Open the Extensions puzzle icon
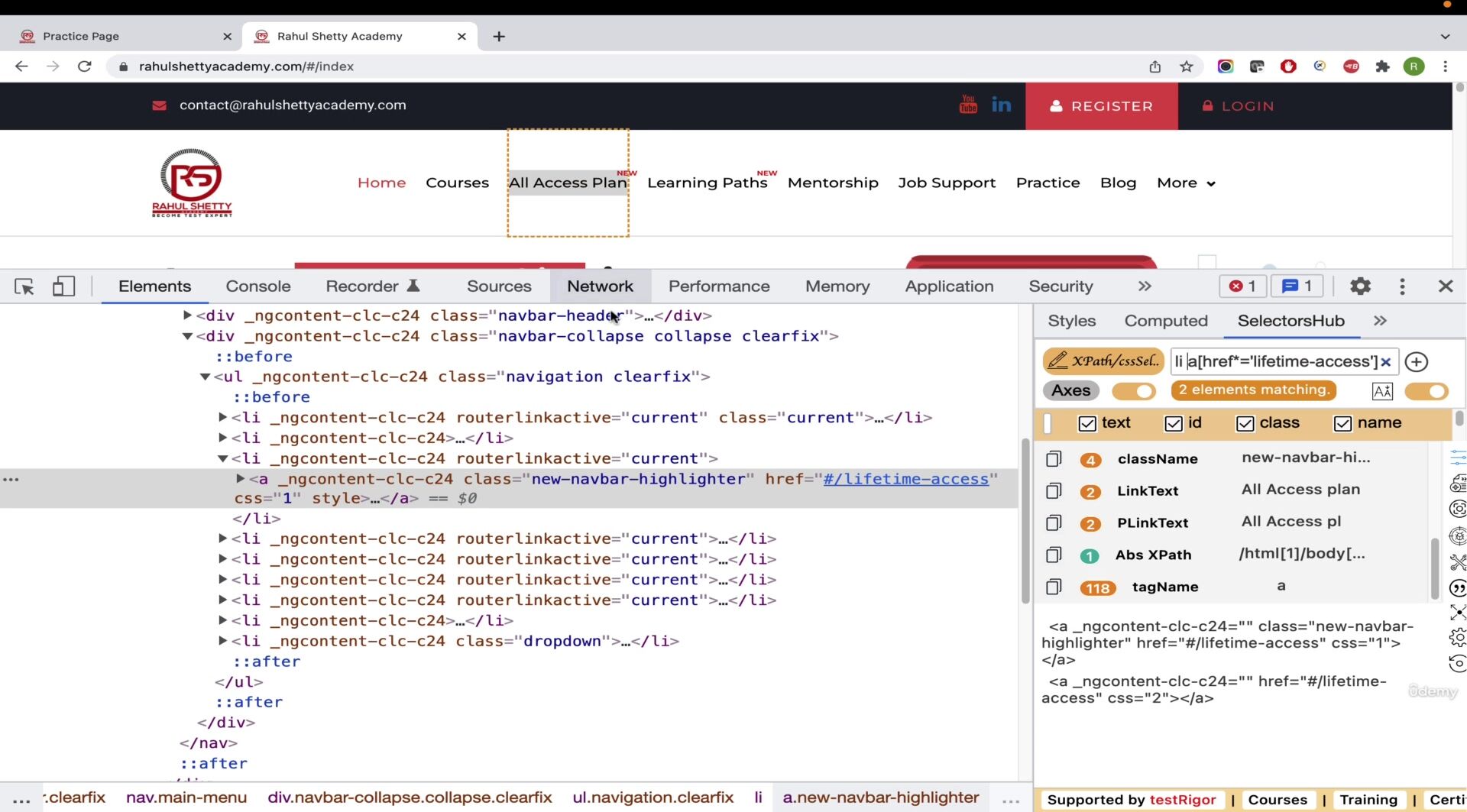 pyautogui.click(x=1382, y=66)
